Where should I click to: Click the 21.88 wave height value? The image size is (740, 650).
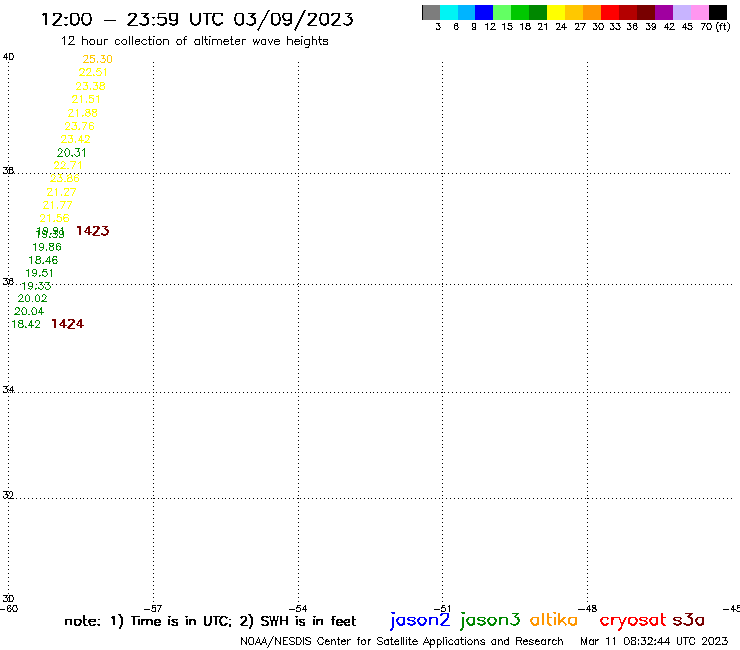(x=83, y=113)
